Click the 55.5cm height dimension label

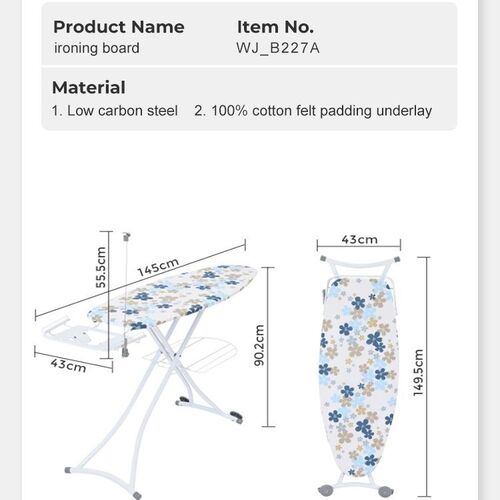click(100, 267)
